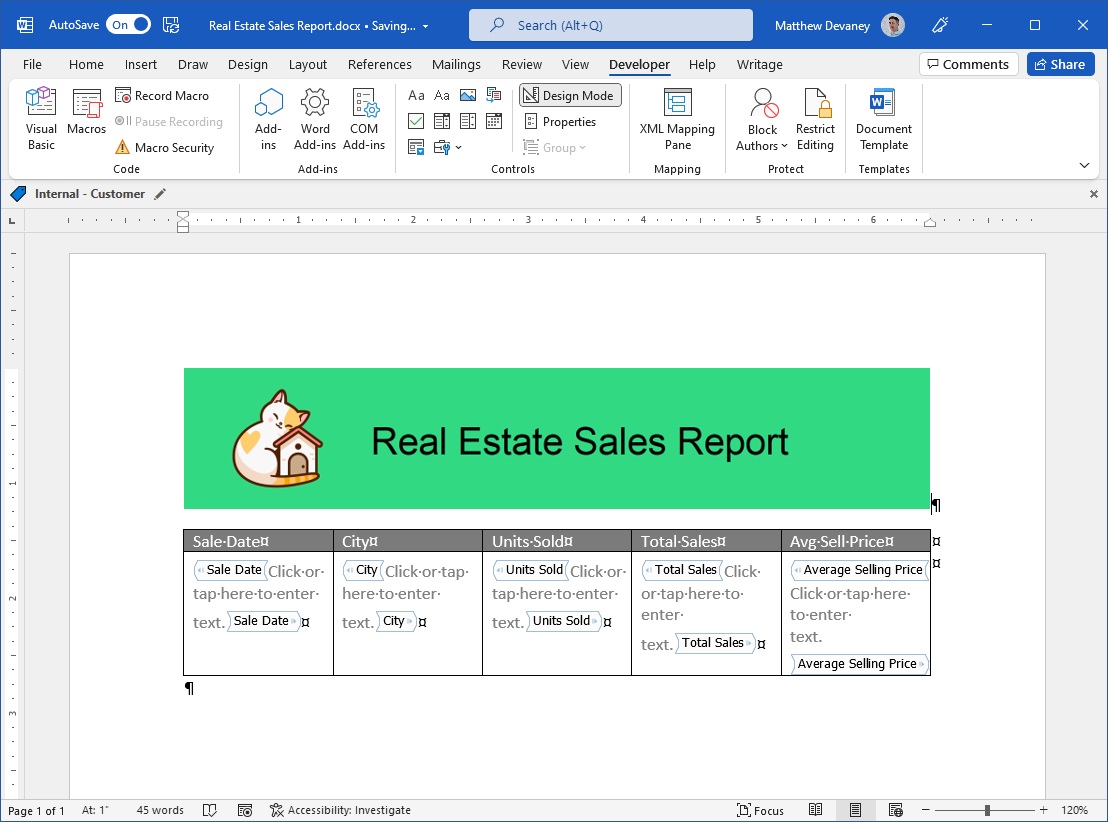This screenshot has height=822, width=1108.
Task: Insert a Combo Box content control
Action: [x=441, y=121]
